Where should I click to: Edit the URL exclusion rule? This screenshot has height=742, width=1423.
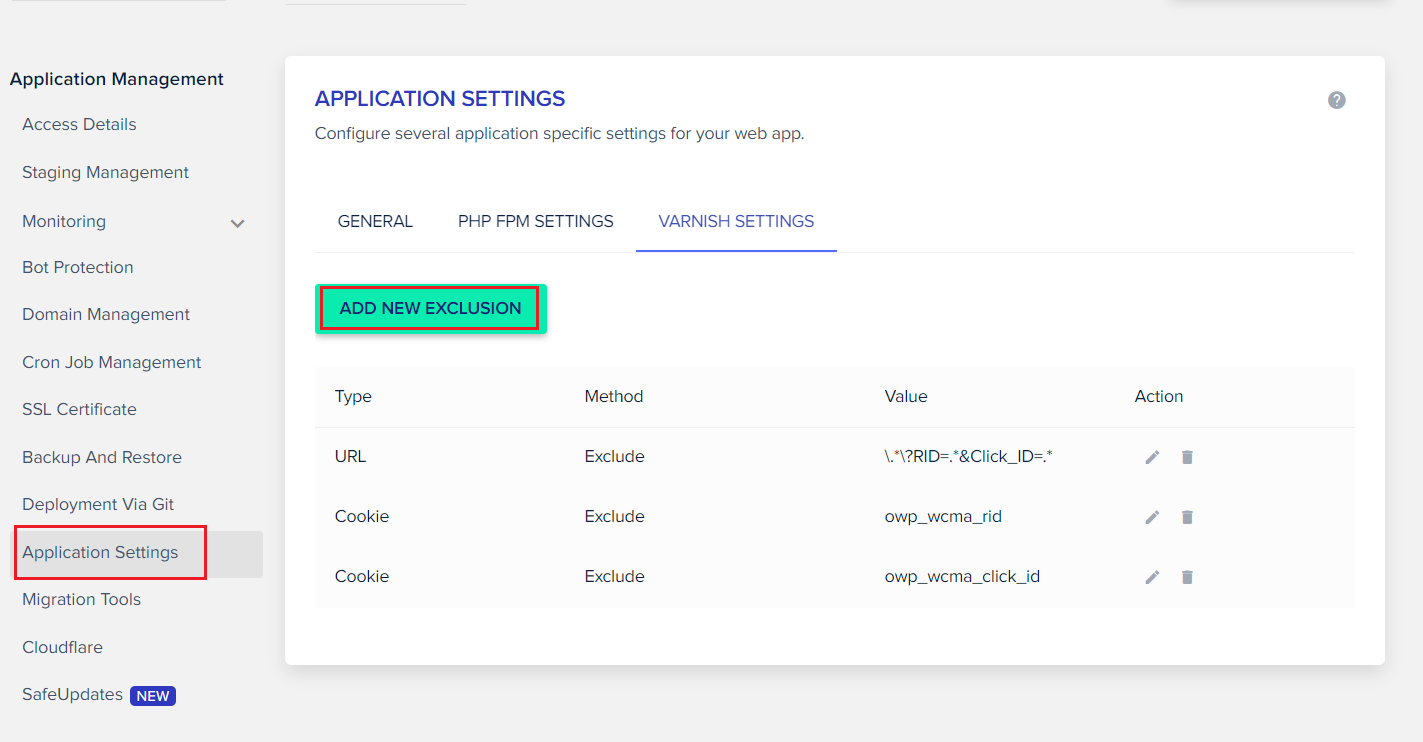[x=1152, y=457]
